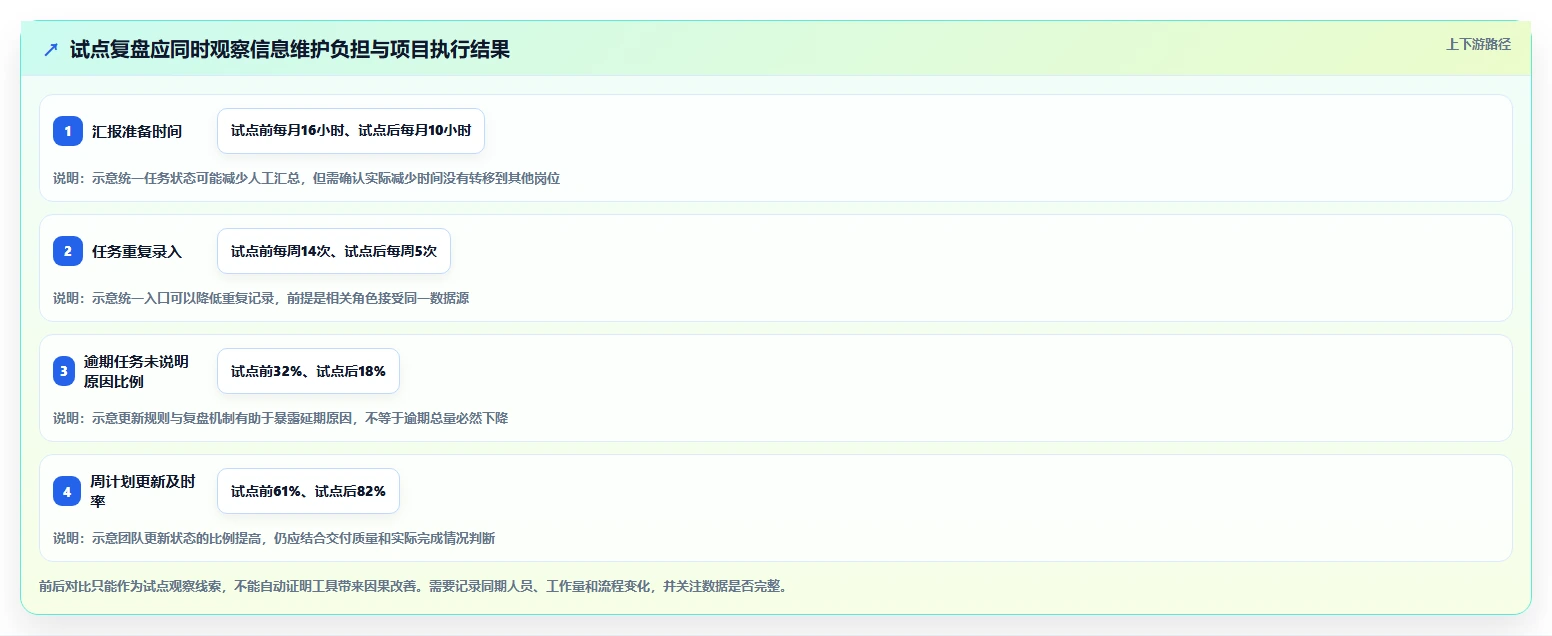Click the heading 试点复盘应同时观察信息维护负担与项目执行结果
Viewport: 1552px width, 636px height.
290,49
